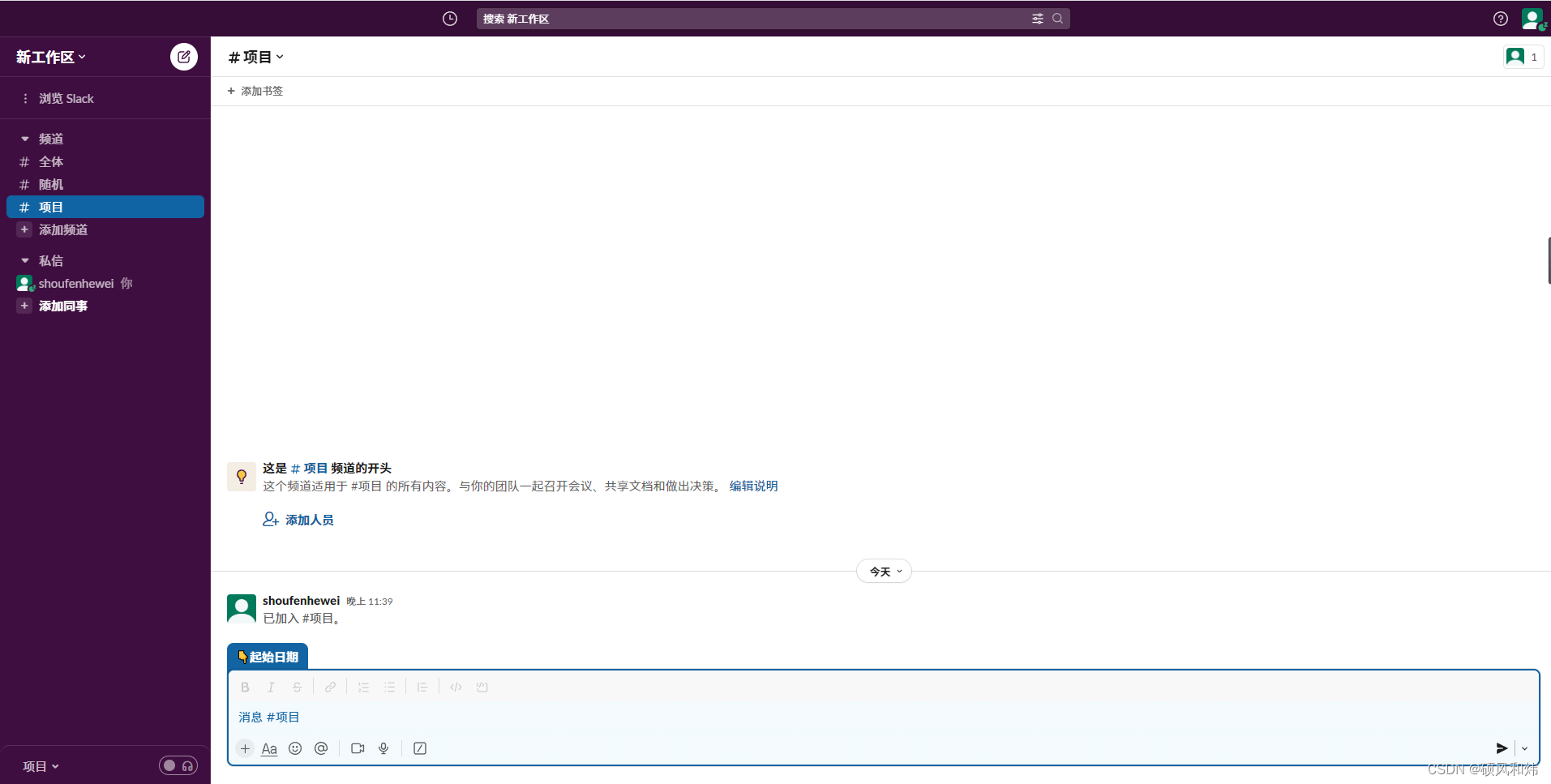This screenshot has width=1551, height=784.
Task: Open the emoji picker
Action: (x=295, y=748)
